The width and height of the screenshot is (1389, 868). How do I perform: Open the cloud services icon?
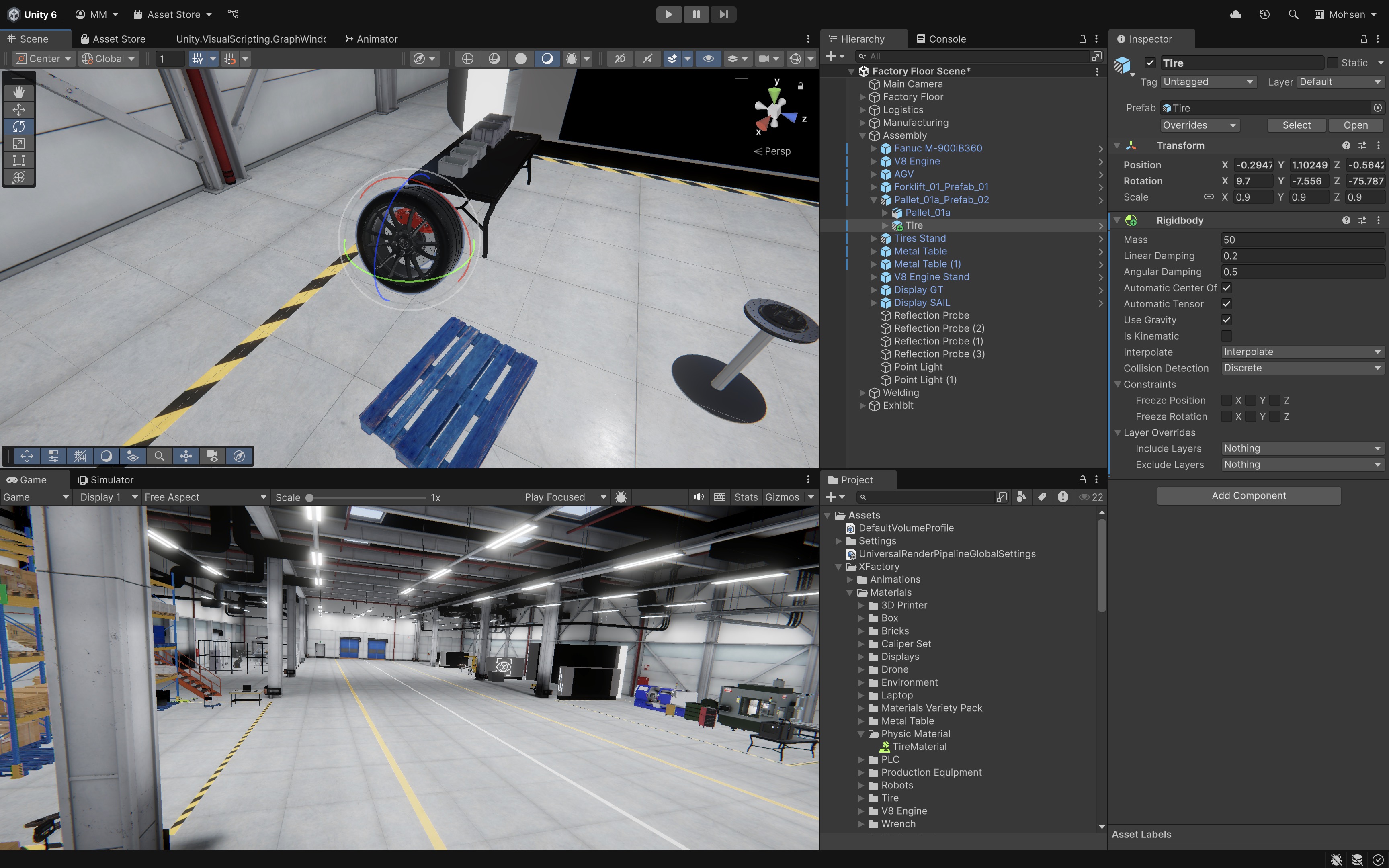[1236, 14]
